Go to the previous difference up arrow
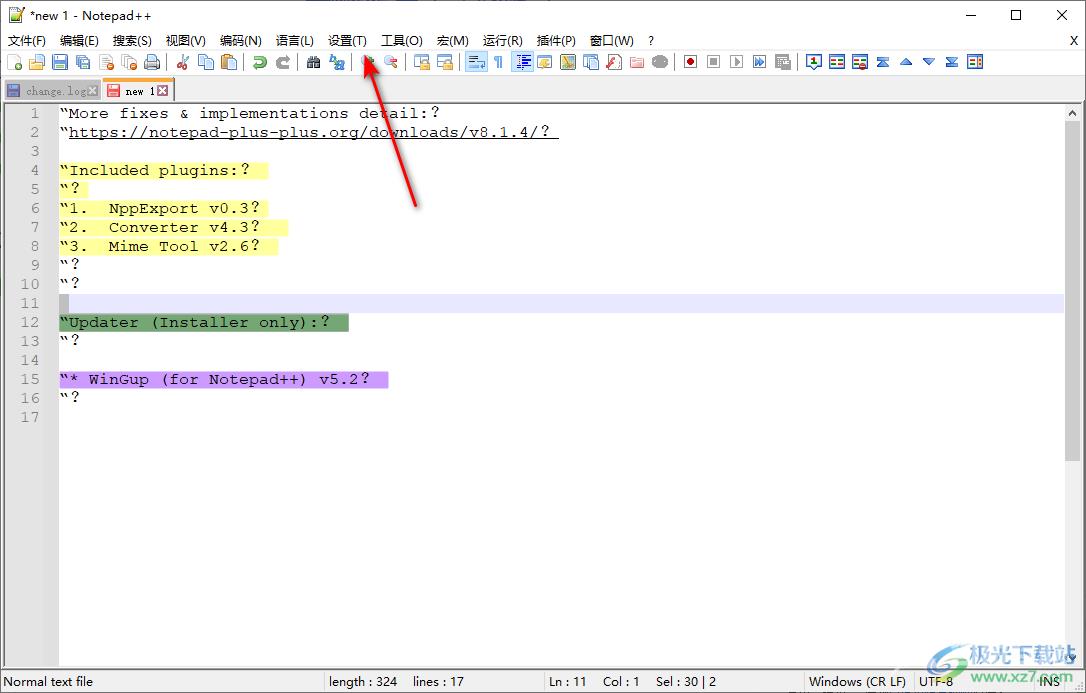 click(x=906, y=62)
